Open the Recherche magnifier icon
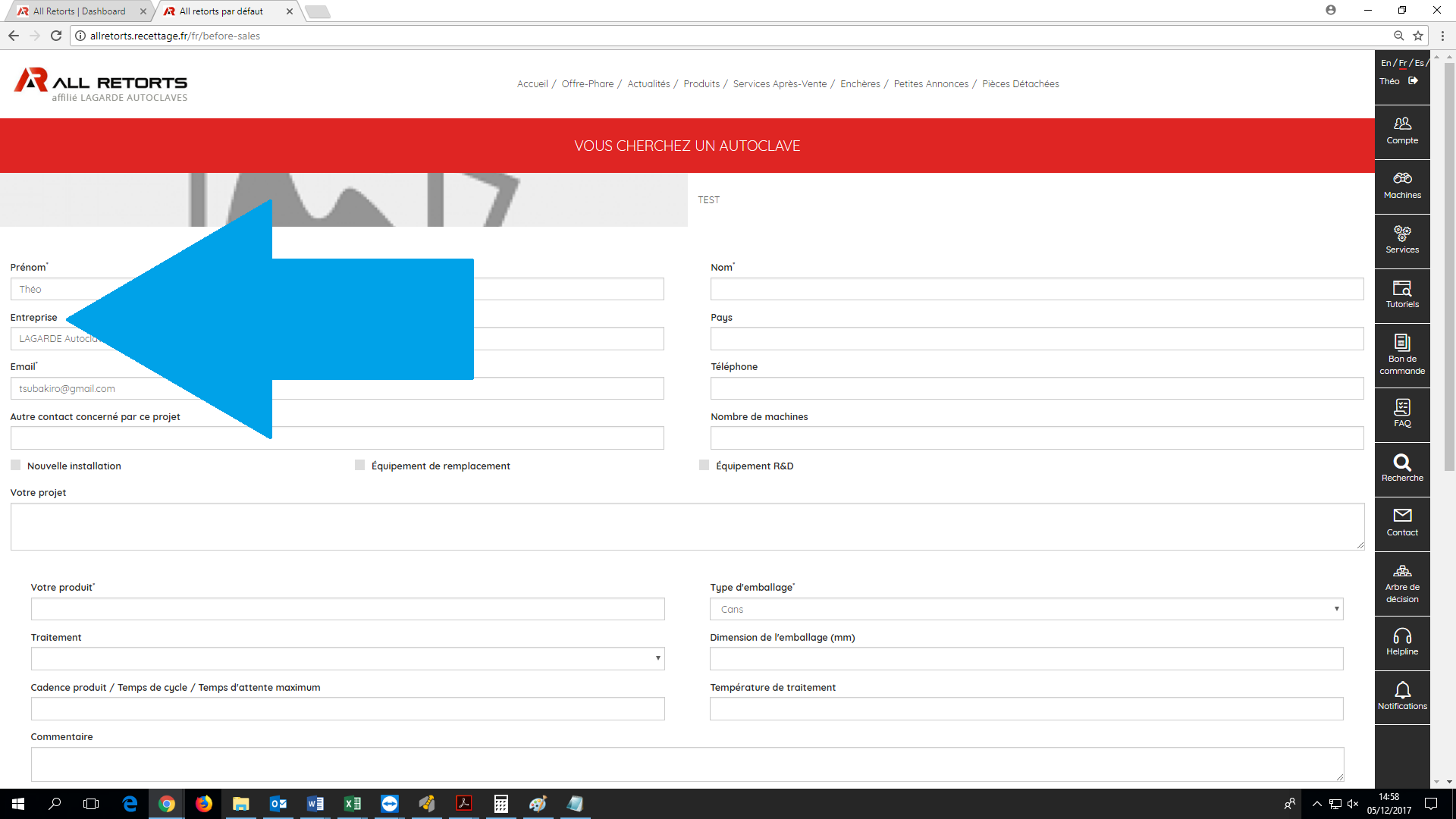This screenshot has width=1456, height=819. (x=1402, y=468)
